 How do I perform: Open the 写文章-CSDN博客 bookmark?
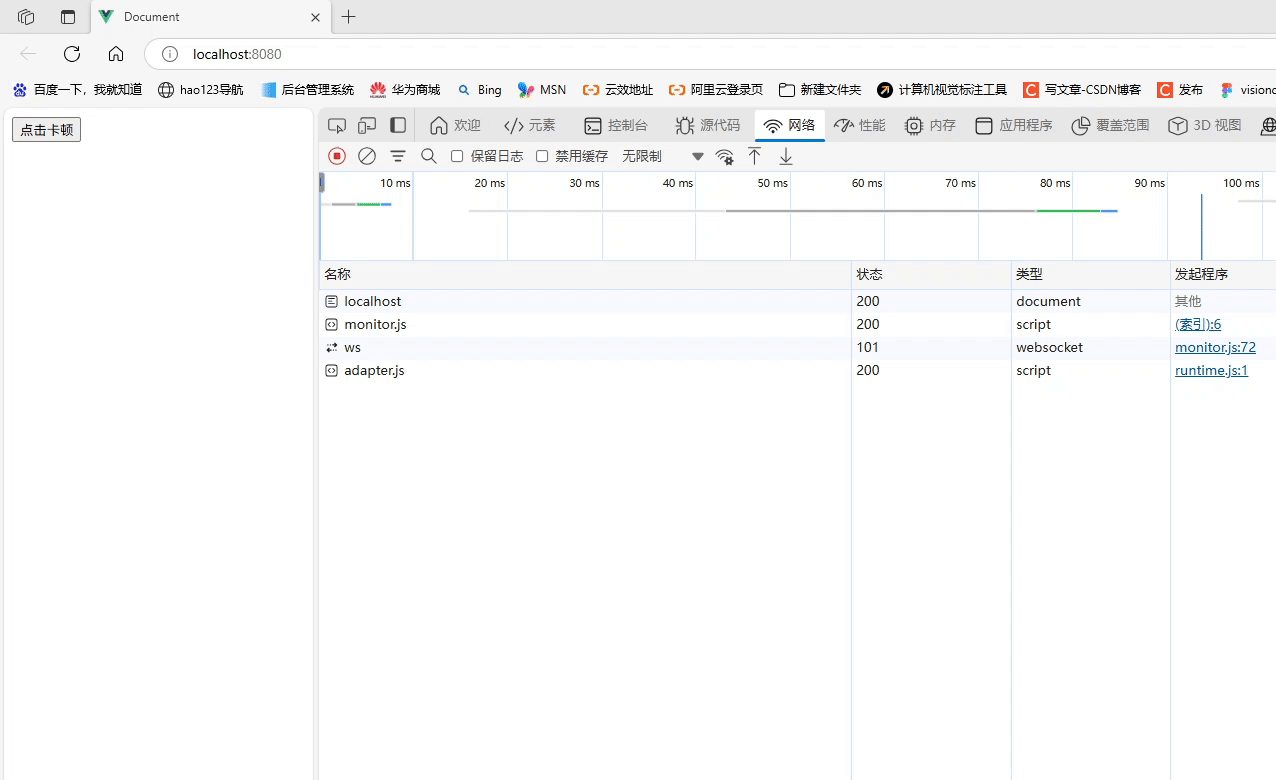[1082, 90]
